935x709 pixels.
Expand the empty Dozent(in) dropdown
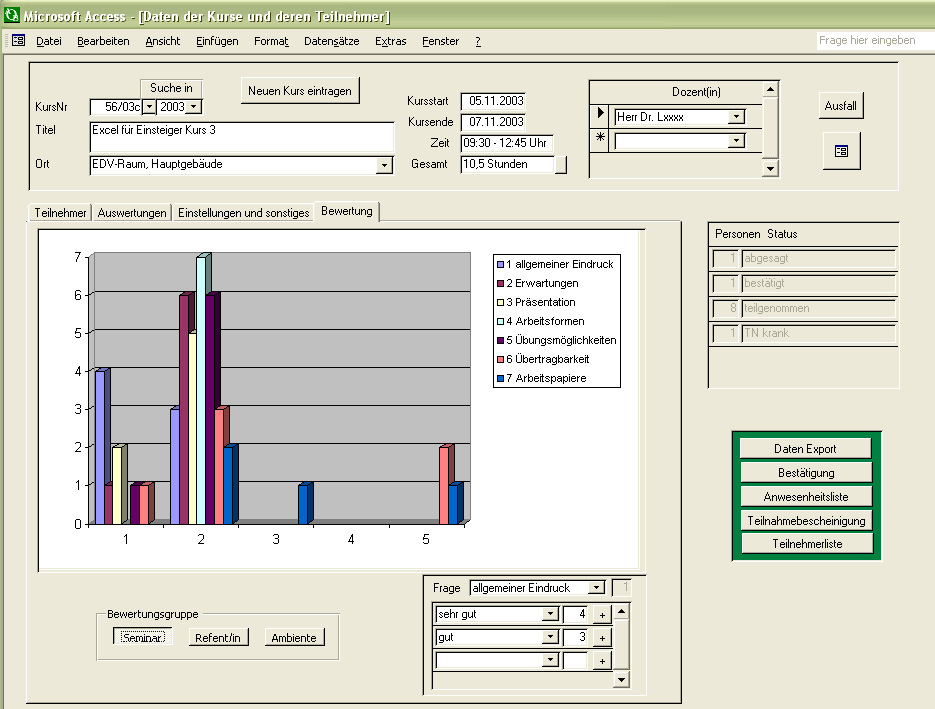pos(736,141)
